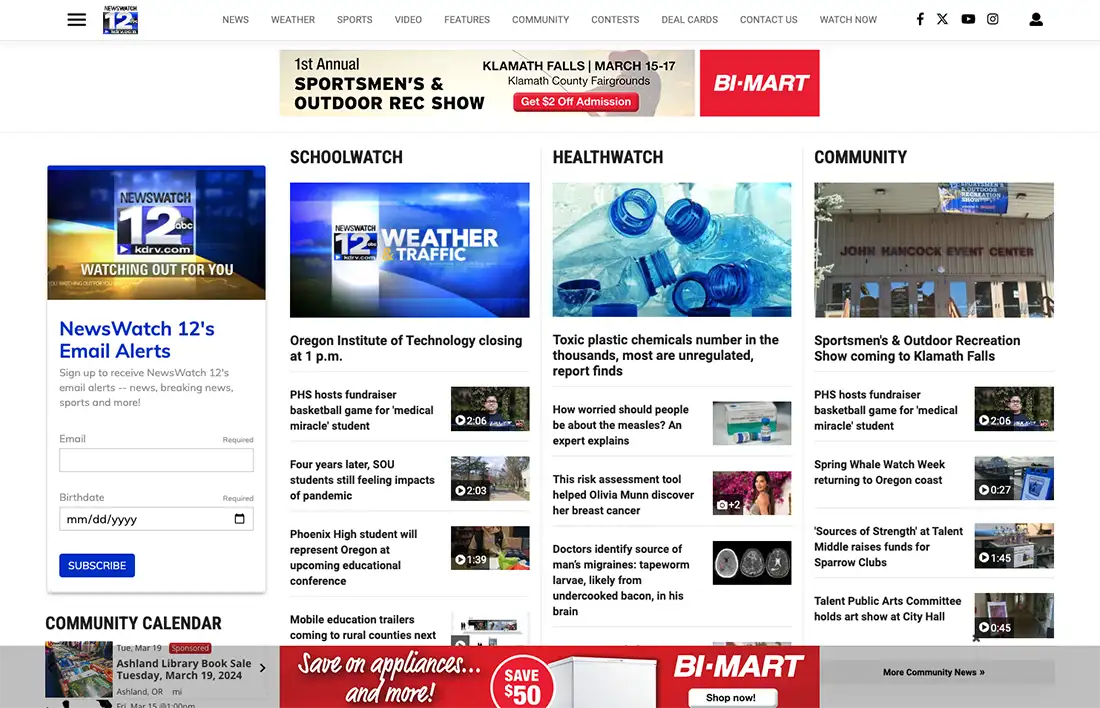
Task: Open Ashland Library Book Sale event
Action: coord(184,669)
